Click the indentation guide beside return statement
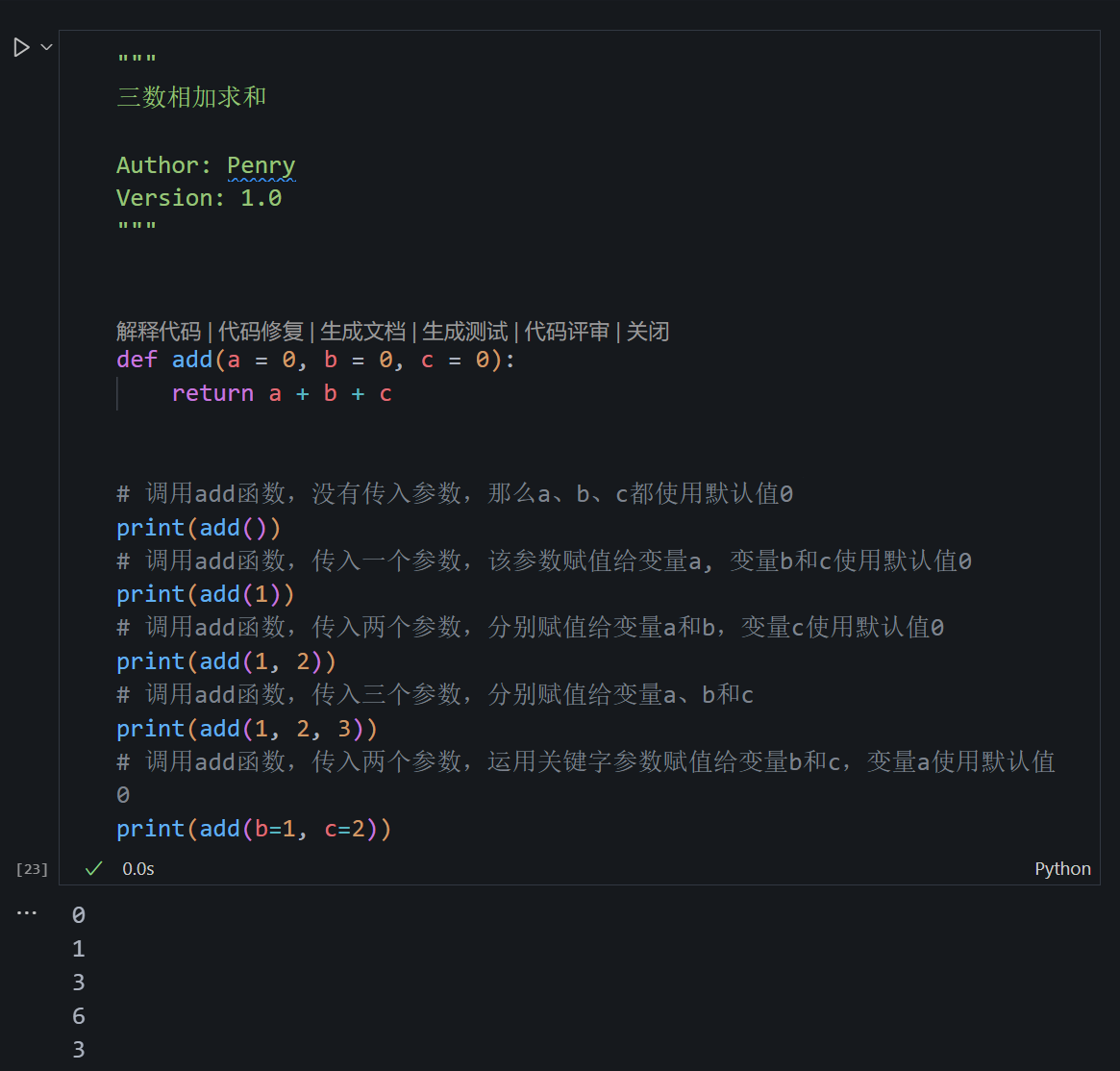 coord(117,392)
